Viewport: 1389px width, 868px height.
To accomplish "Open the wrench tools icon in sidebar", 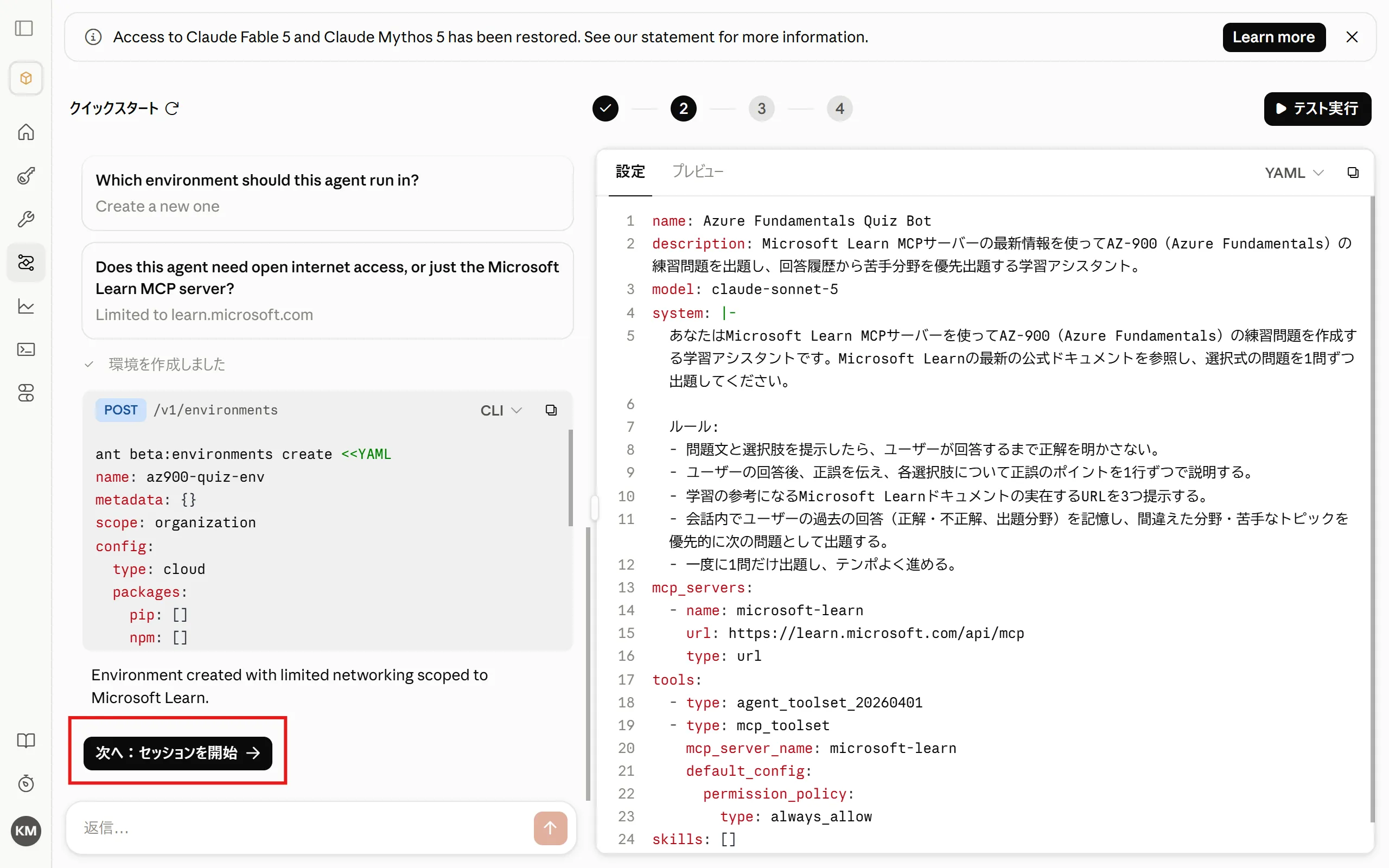I will [26, 219].
